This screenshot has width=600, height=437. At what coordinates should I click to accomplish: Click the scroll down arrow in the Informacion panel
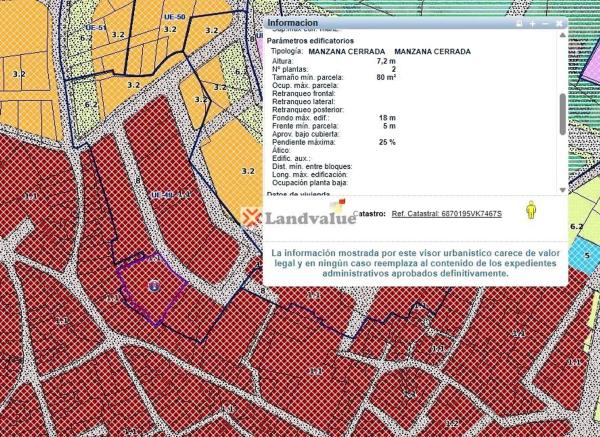coord(563,190)
